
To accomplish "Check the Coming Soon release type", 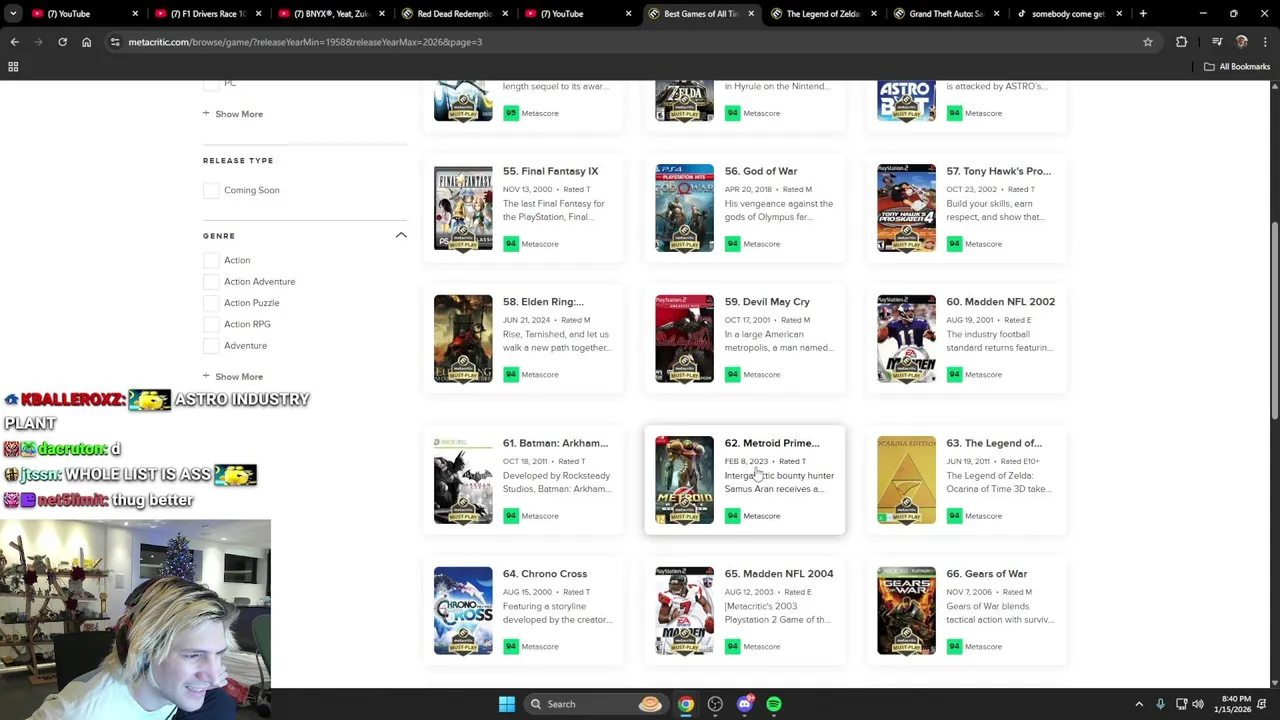I will coord(211,190).
